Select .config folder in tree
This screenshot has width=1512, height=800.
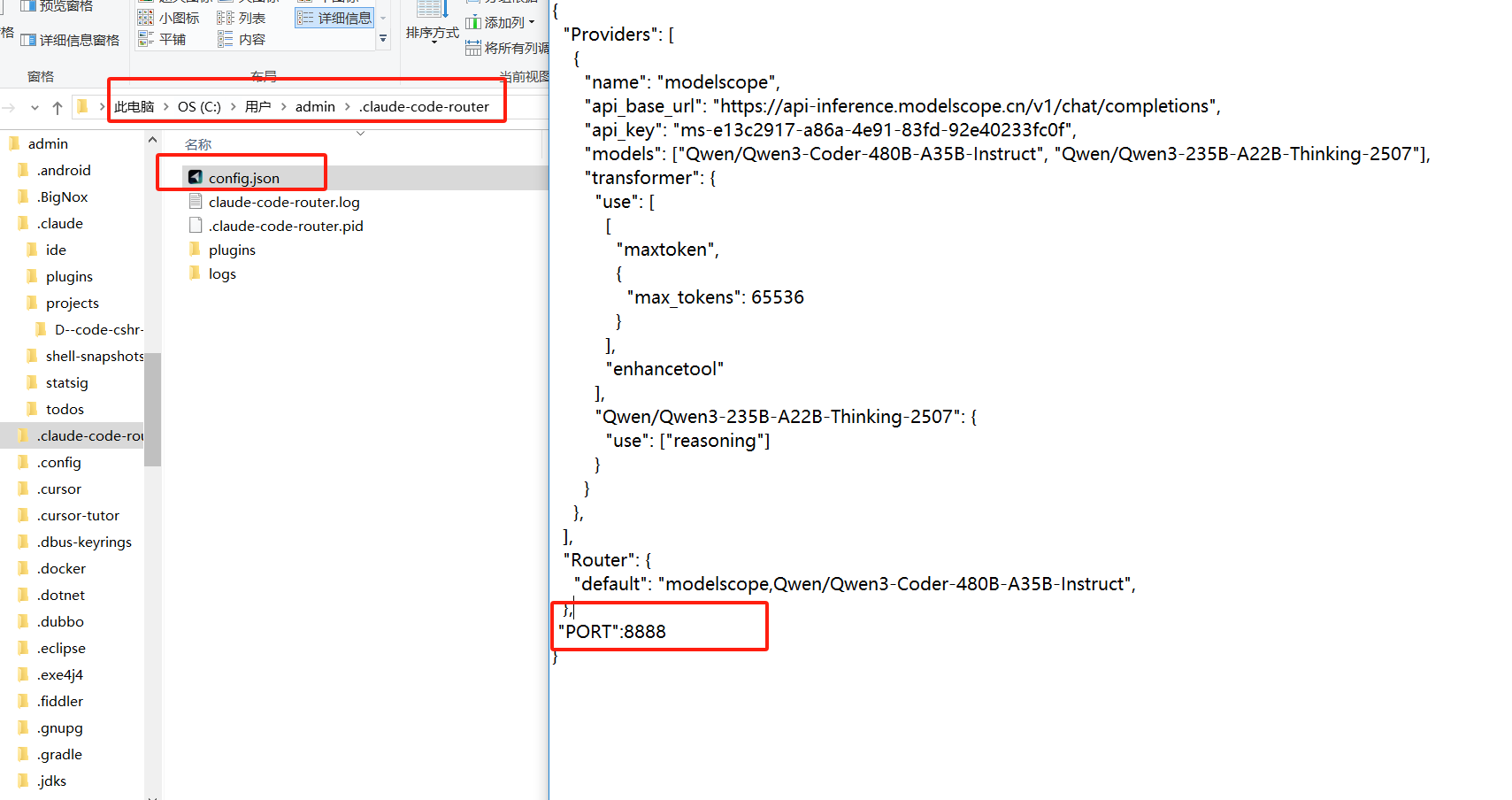click(58, 462)
